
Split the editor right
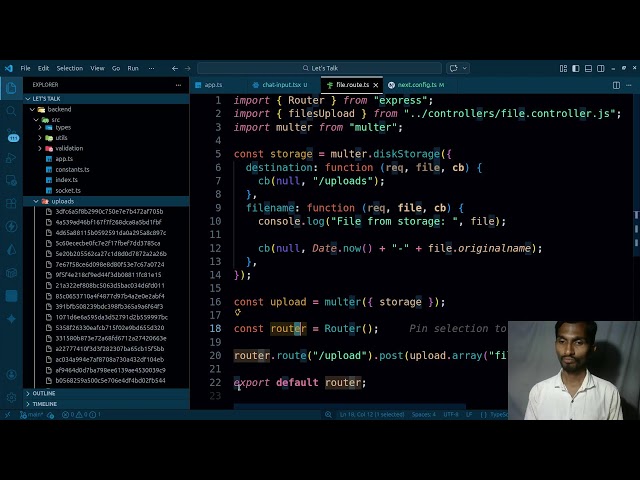[x=616, y=85]
